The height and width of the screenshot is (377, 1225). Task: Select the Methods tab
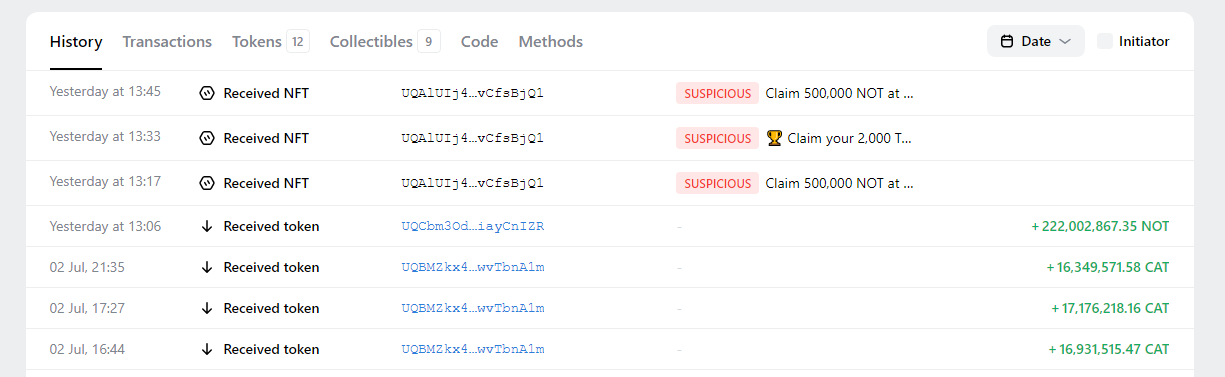(550, 41)
